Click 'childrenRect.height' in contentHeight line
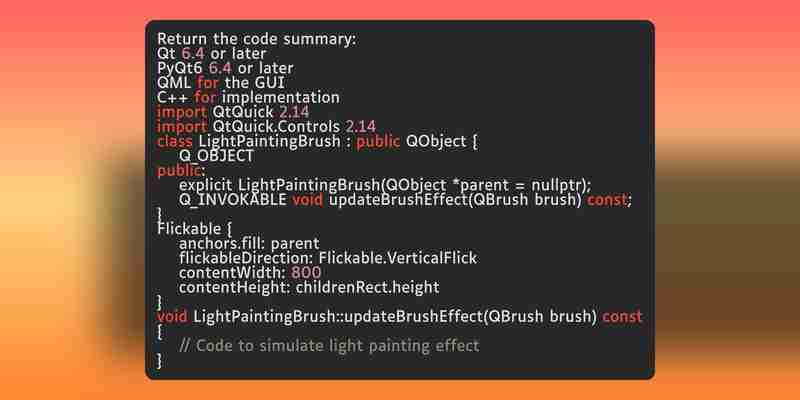The image size is (800, 400). tap(367, 287)
